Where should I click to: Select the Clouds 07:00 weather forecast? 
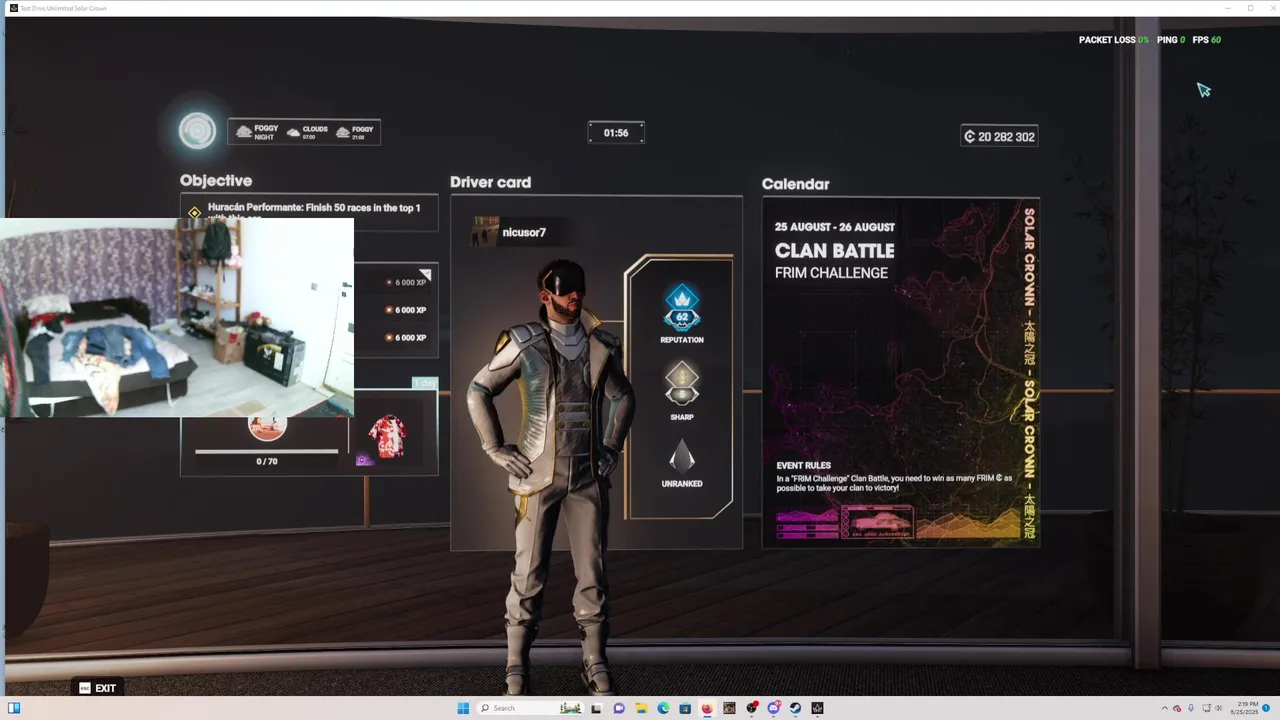point(307,132)
